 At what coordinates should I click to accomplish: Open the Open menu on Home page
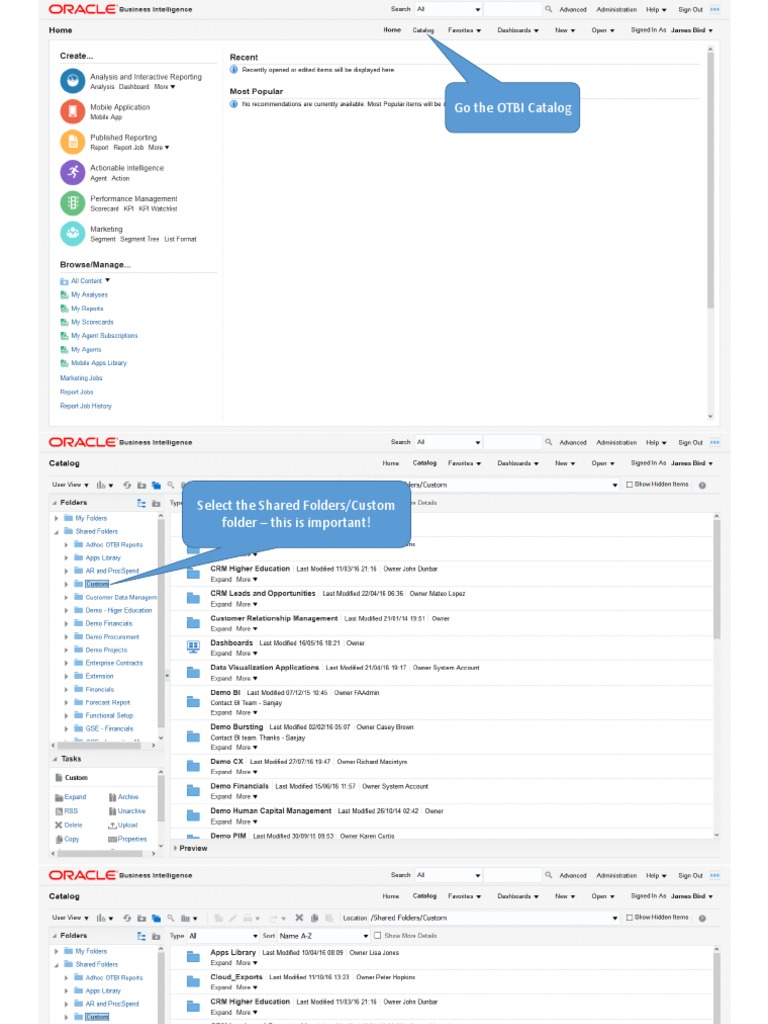(x=603, y=30)
